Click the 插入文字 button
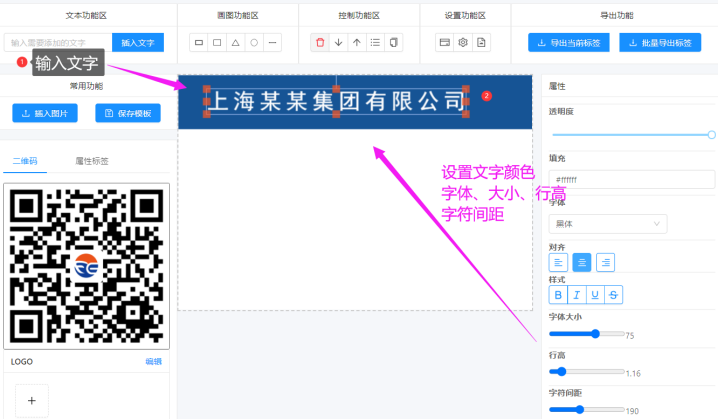 click(138, 43)
